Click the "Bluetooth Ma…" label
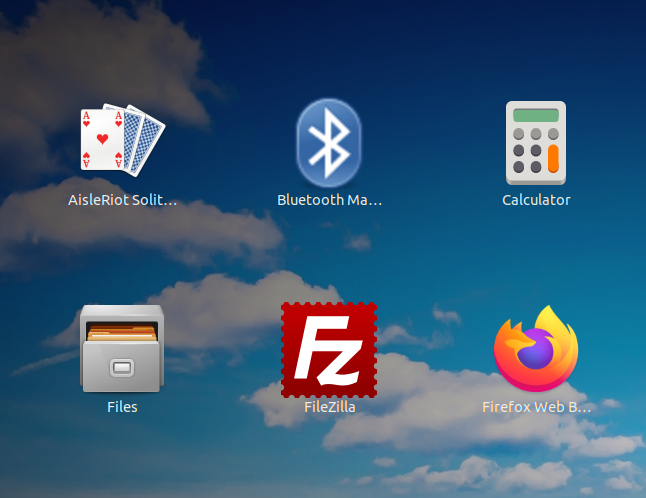Image resolution: width=646 pixels, height=498 pixels. click(330, 200)
